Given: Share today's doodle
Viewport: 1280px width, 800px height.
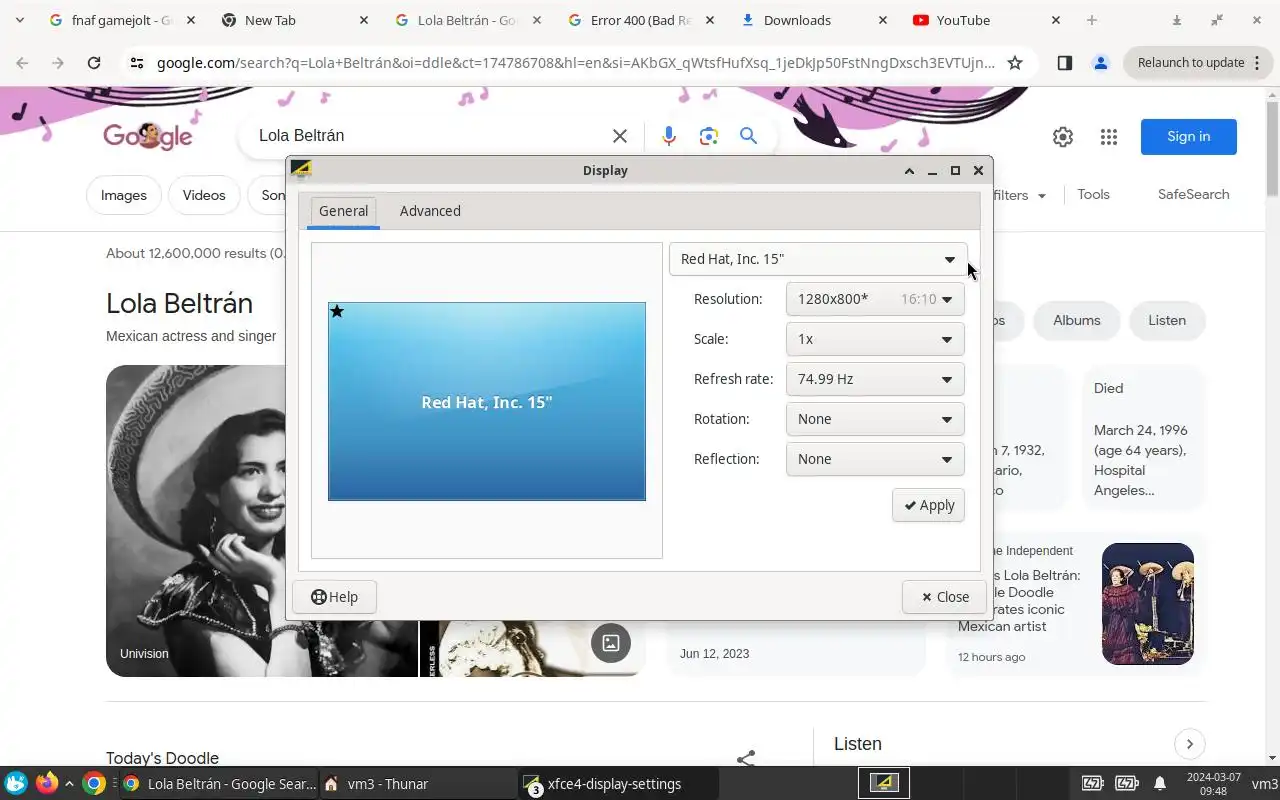Looking at the screenshot, I should [x=746, y=758].
